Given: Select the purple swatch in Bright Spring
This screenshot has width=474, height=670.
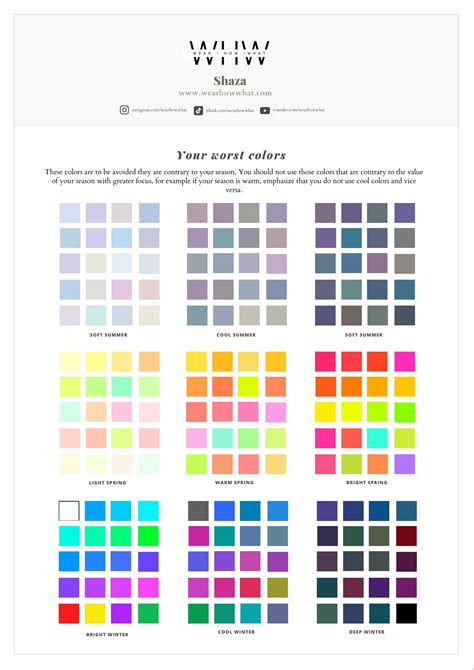Looking at the screenshot, I should pos(404,464).
